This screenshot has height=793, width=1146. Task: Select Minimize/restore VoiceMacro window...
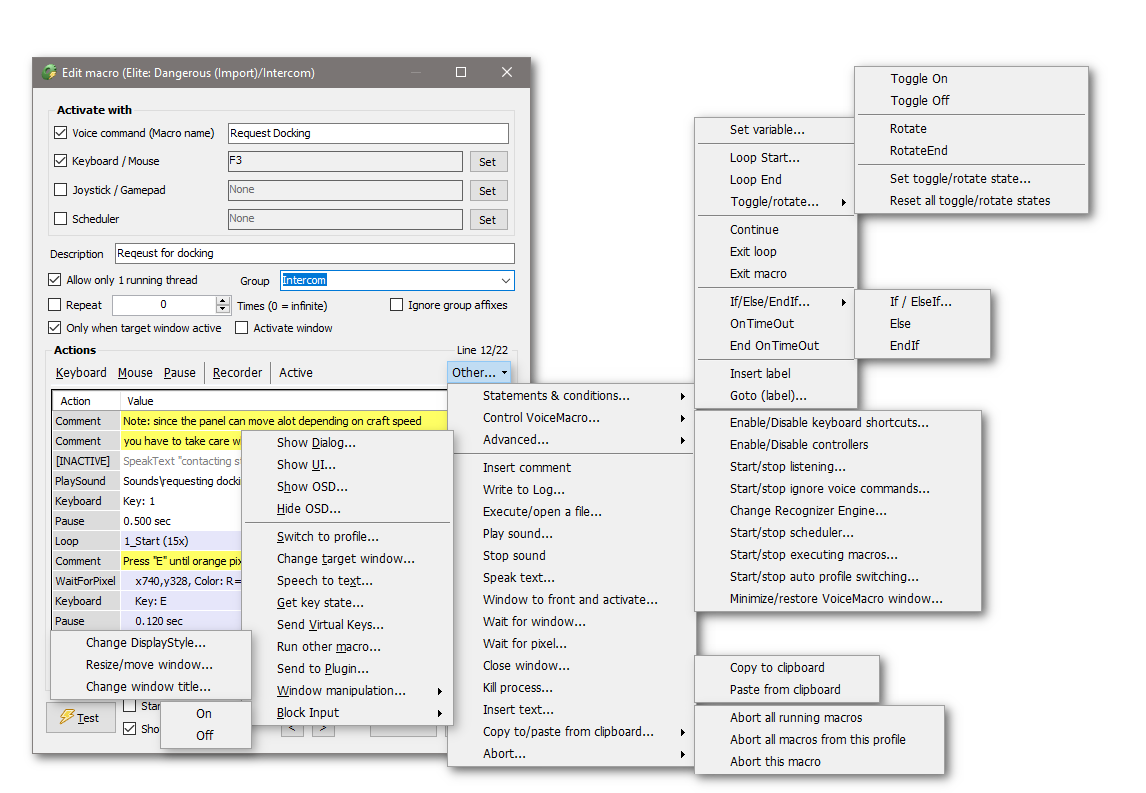click(838, 599)
